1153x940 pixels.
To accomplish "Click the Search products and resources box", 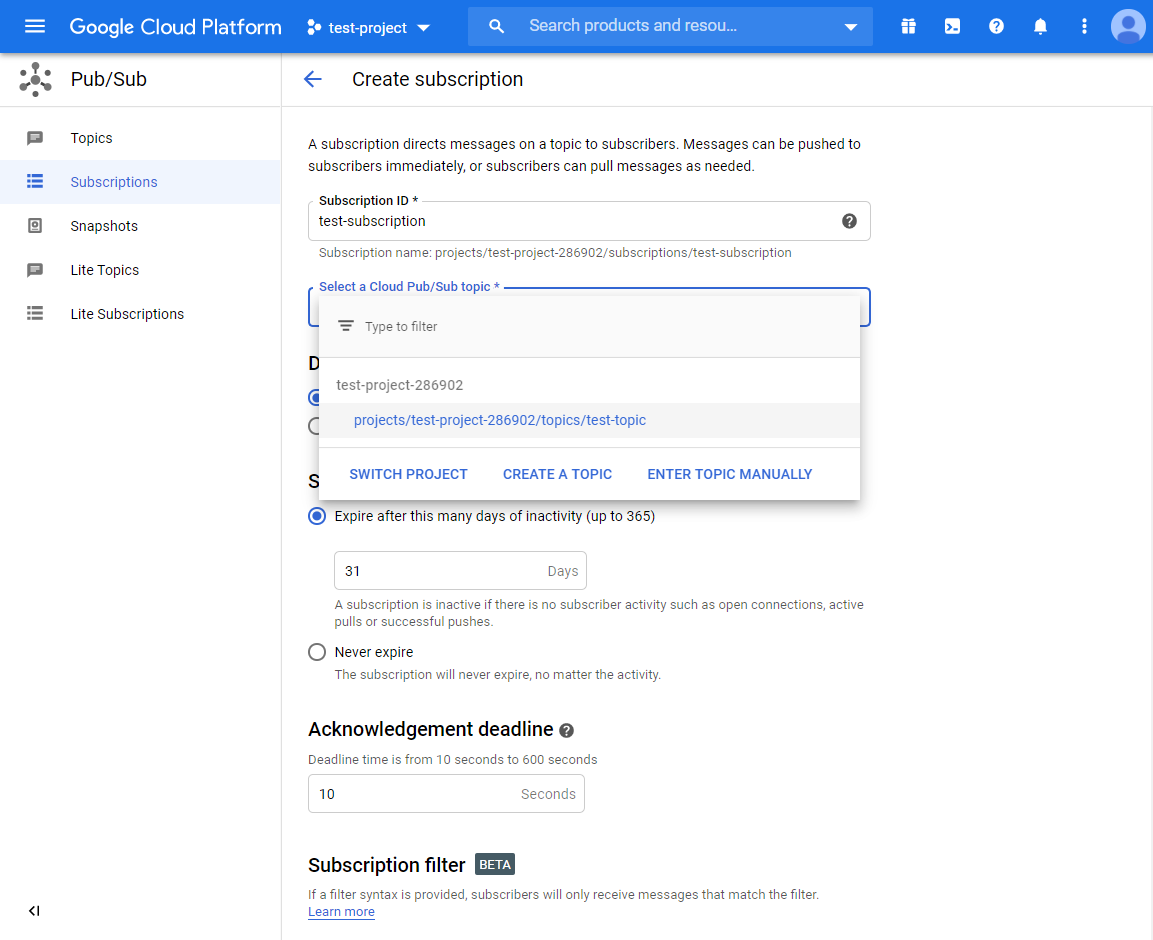I will coord(670,26).
